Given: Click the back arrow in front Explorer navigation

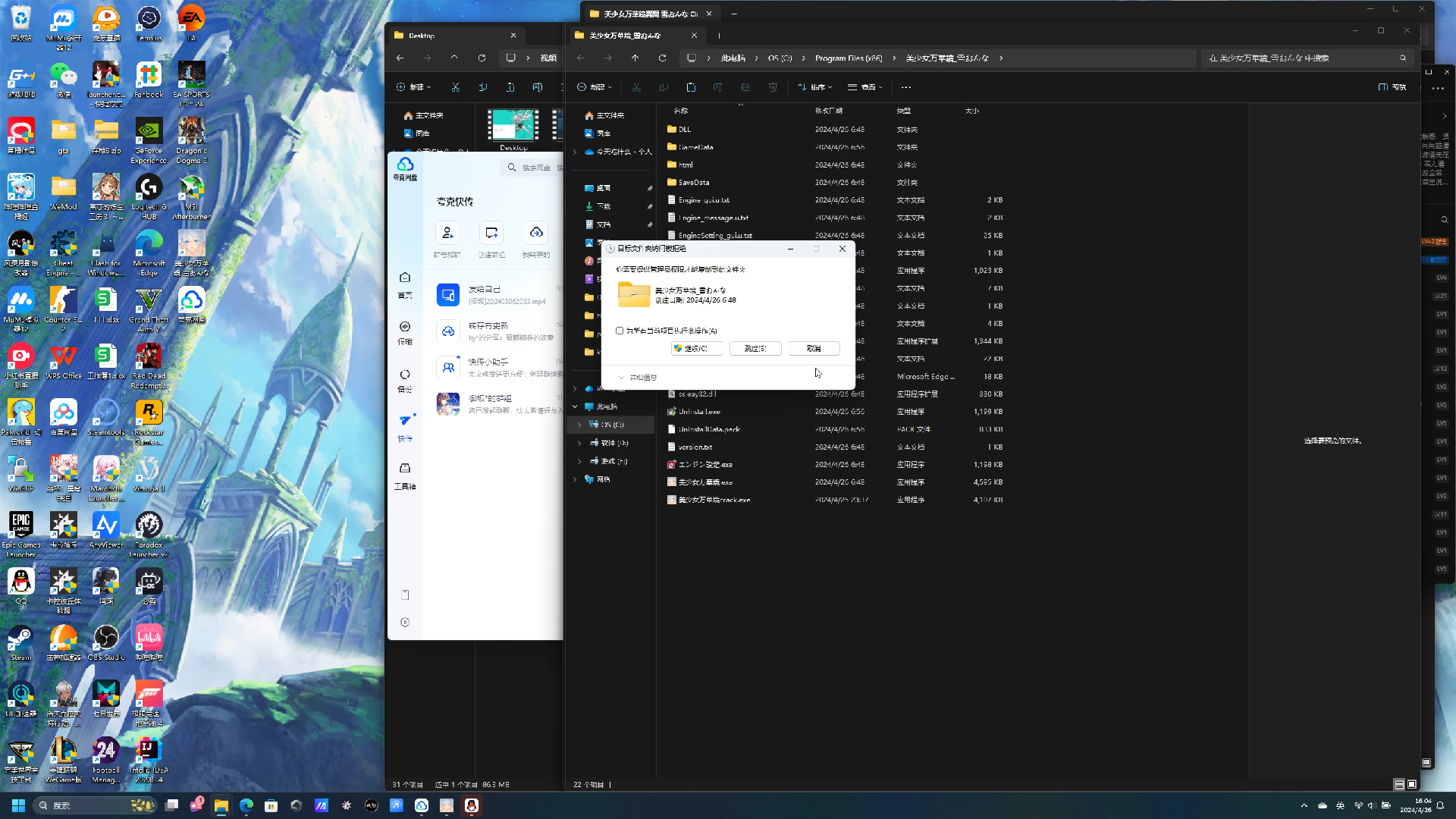Looking at the screenshot, I should point(581,58).
